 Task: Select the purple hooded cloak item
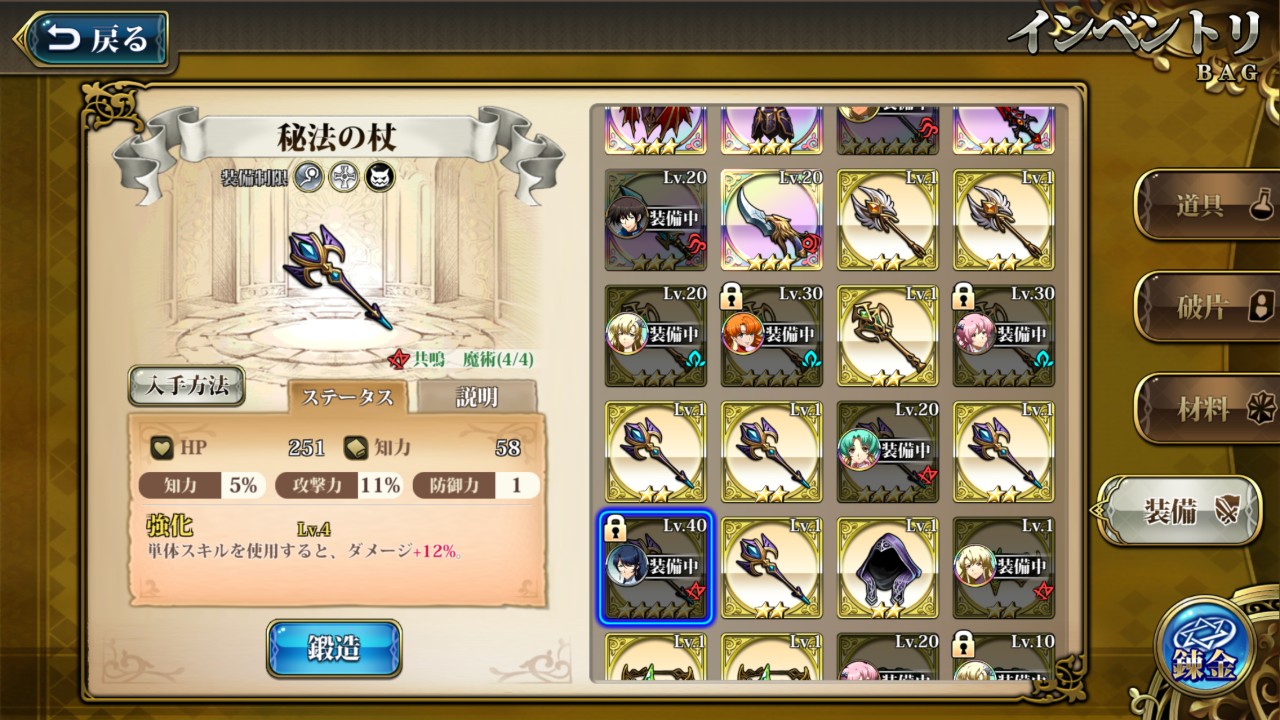888,568
